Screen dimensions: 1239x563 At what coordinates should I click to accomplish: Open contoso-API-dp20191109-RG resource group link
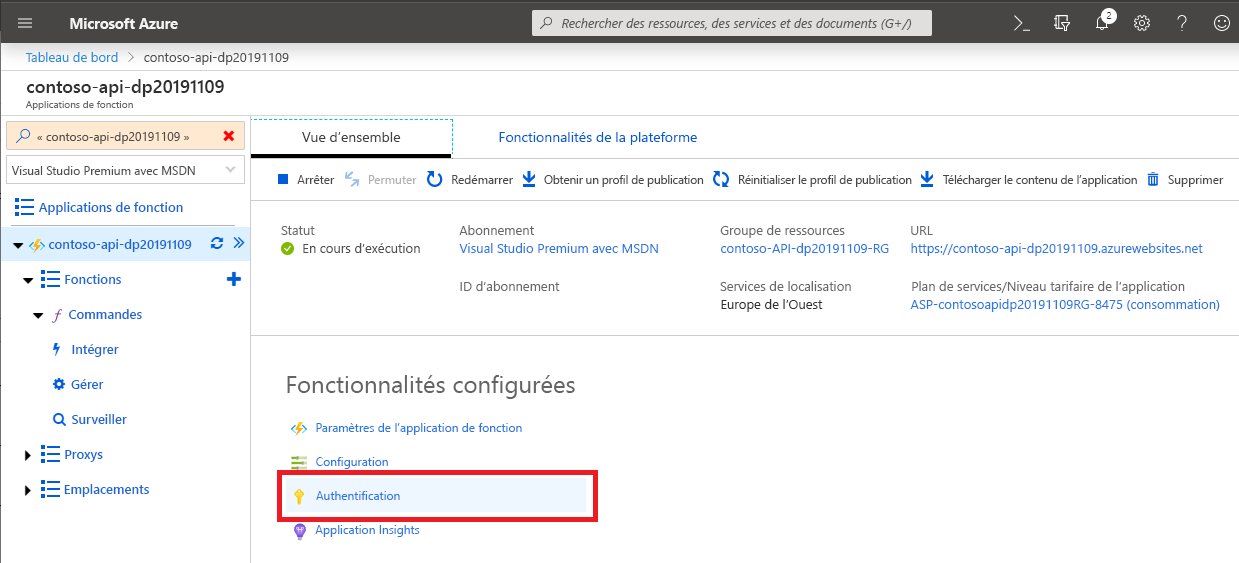tap(804, 248)
